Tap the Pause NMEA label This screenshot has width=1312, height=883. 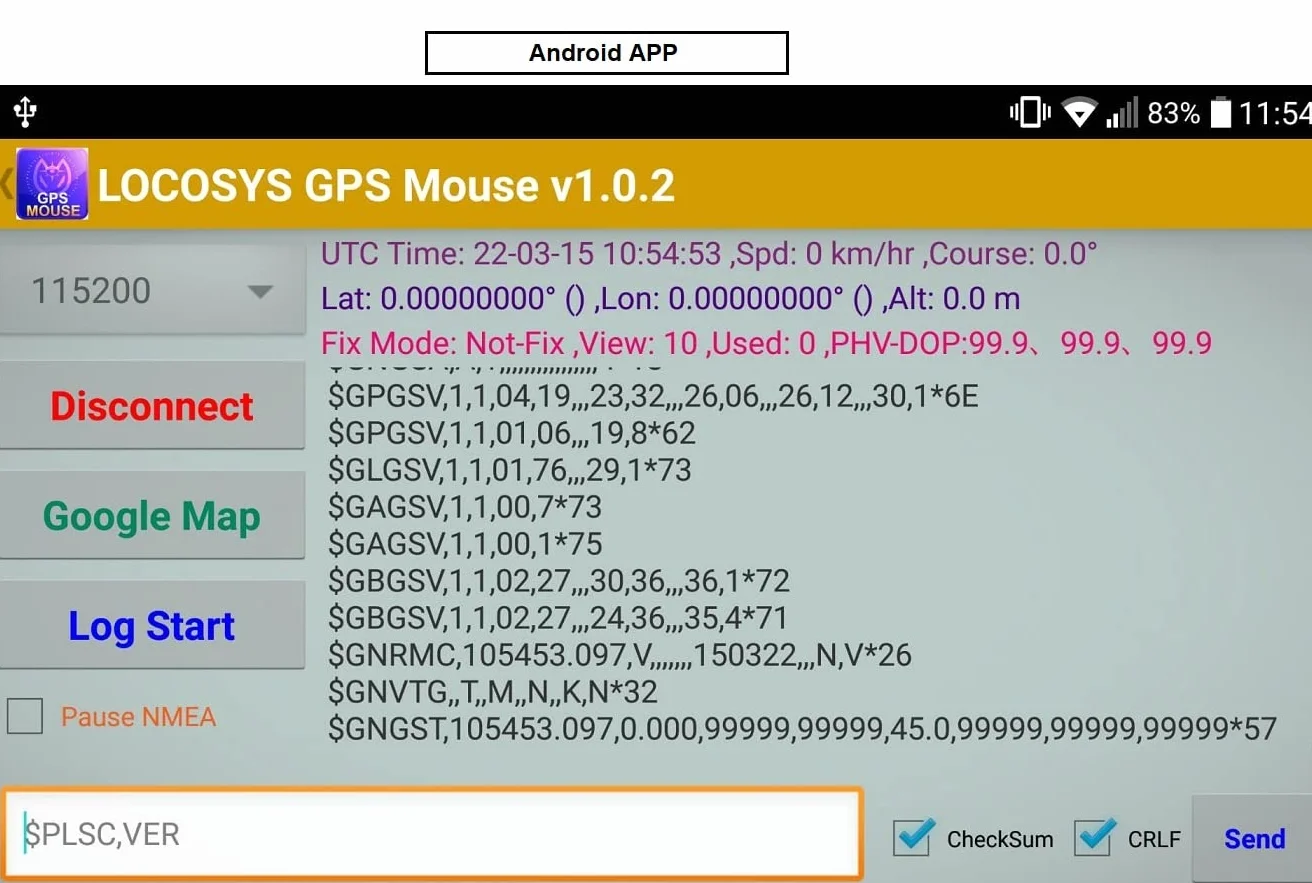tap(138, 717)
